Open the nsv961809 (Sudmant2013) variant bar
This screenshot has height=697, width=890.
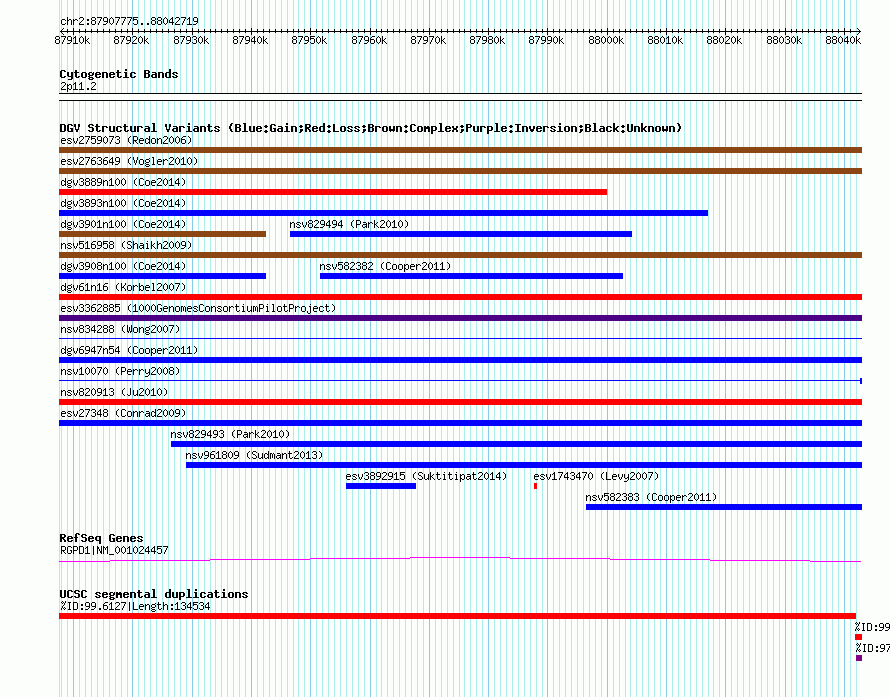[524, 465]
